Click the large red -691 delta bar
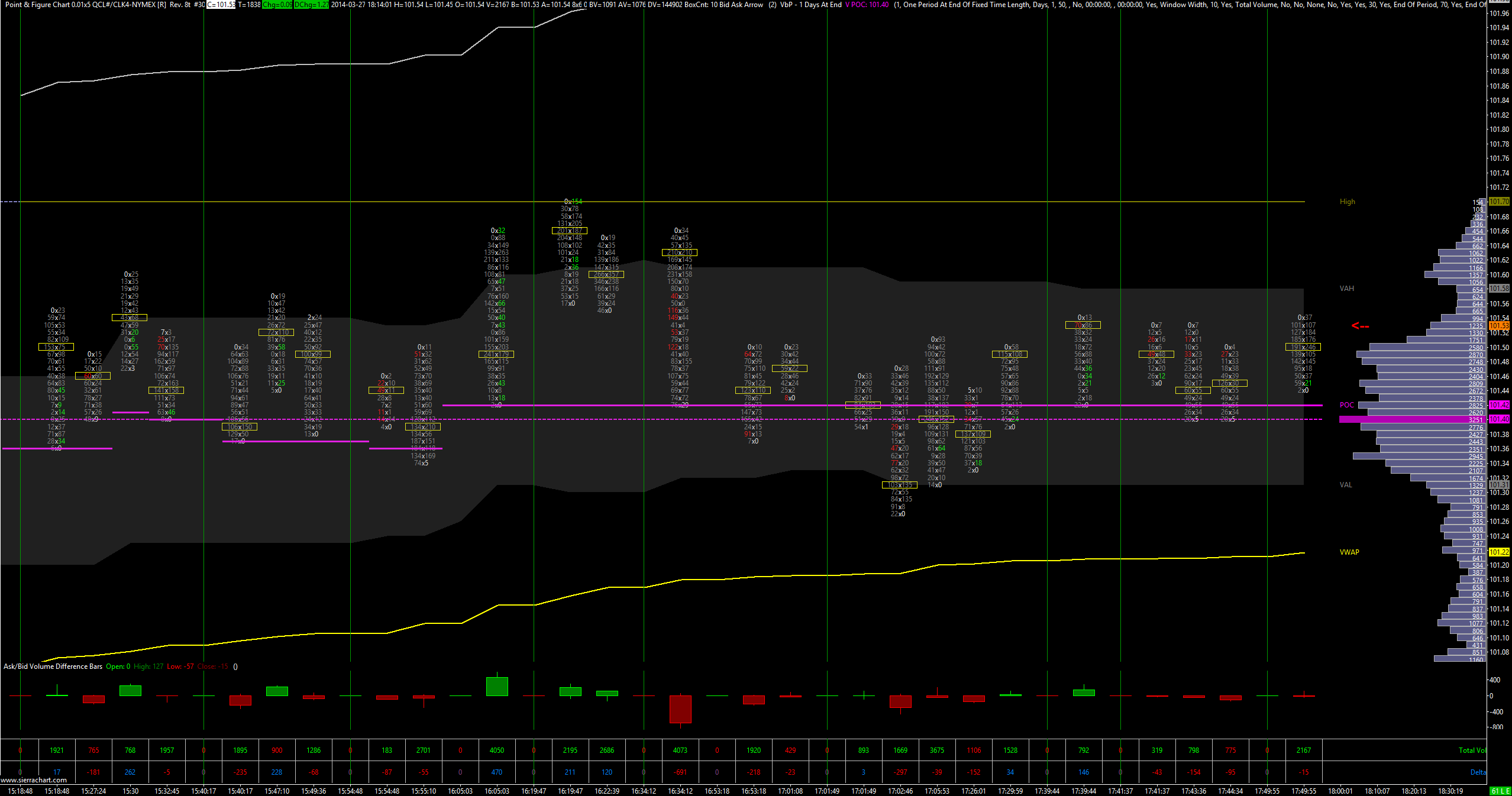The width and height of the screenshot is (1512, 796). [x=680, y=709]
